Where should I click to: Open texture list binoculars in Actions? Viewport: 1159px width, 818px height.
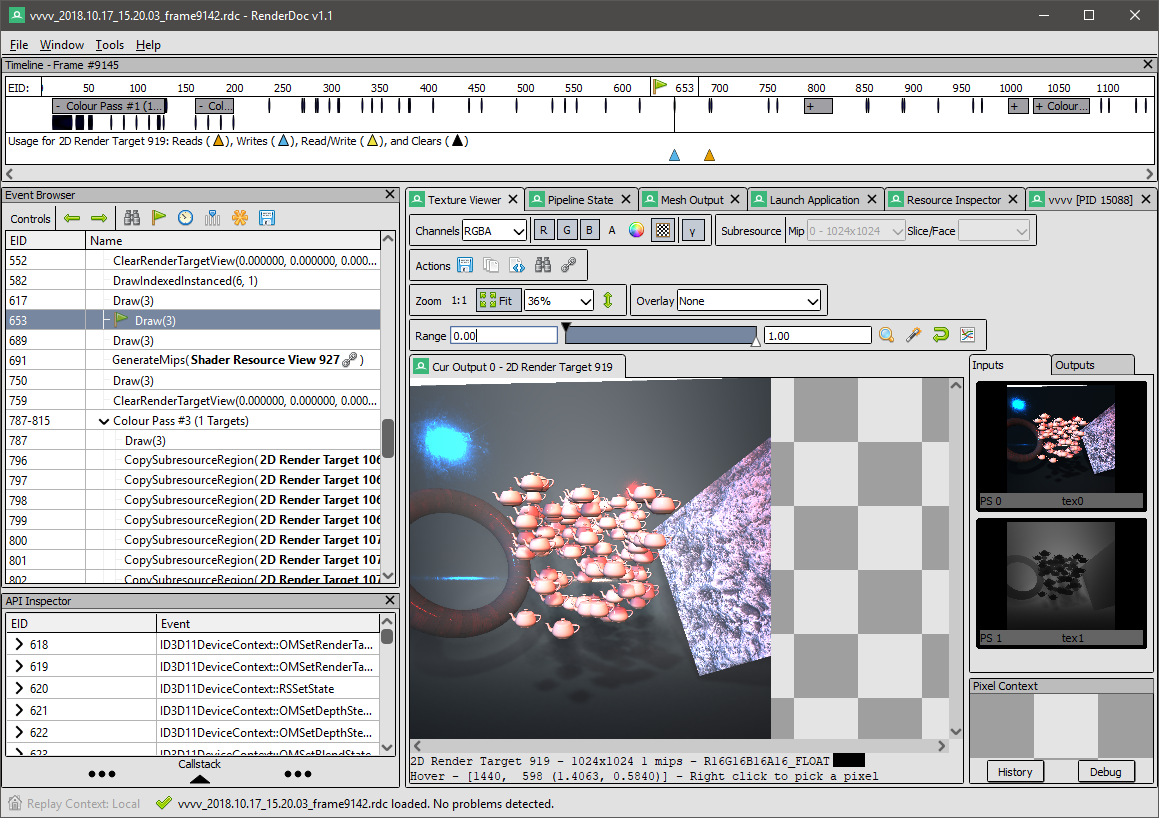coord(543,265)
